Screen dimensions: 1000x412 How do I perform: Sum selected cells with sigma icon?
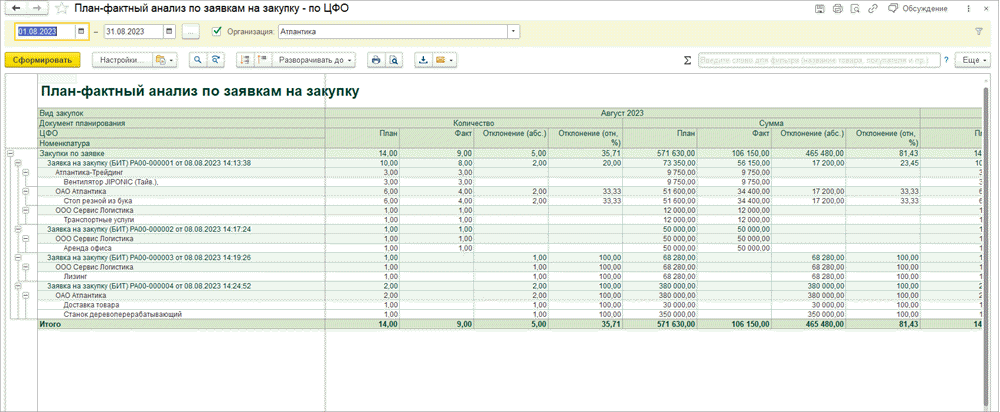688,59
